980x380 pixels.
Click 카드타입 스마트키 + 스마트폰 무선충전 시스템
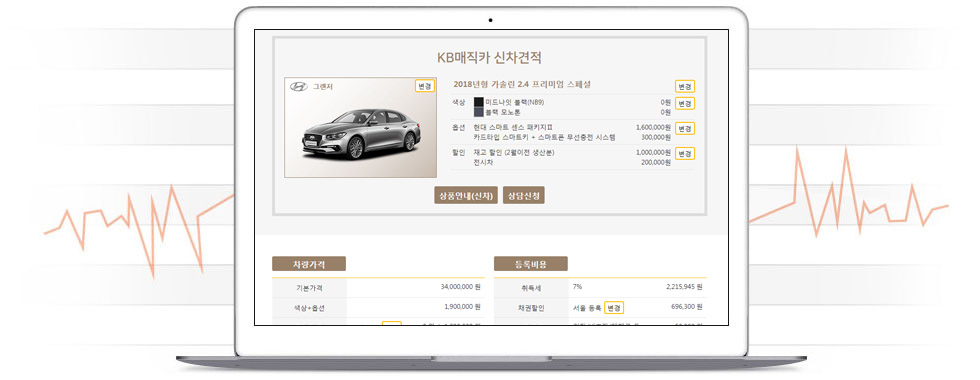point(544,137)
